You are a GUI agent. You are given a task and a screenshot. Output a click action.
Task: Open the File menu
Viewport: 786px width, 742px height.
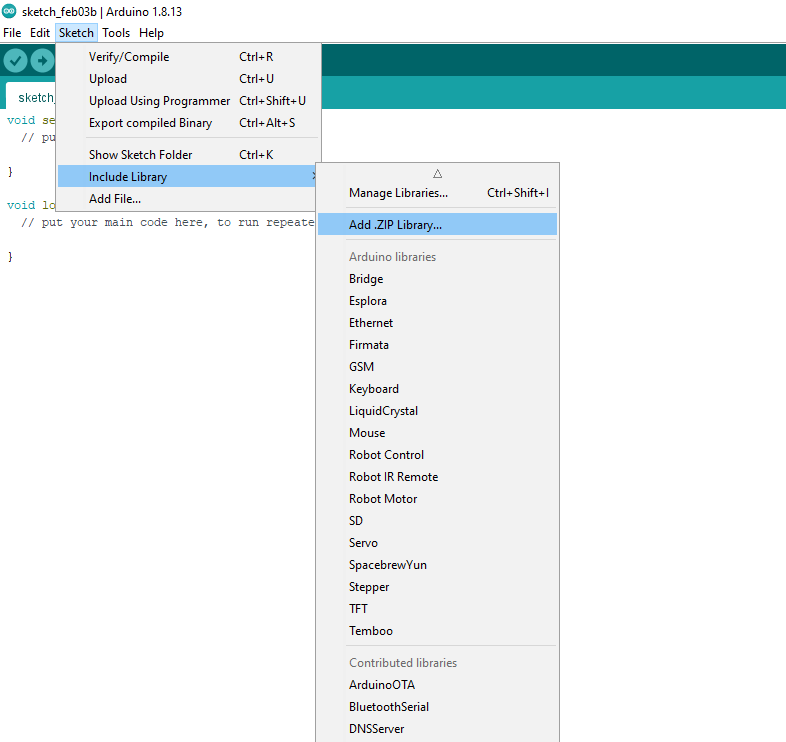[x=12, y=33]
